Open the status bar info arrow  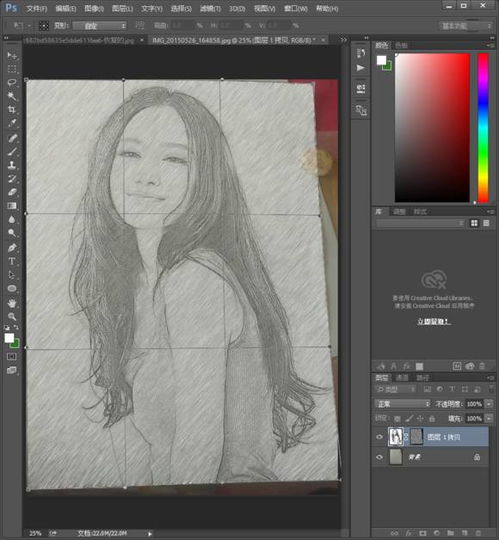[x=150, y=533]
